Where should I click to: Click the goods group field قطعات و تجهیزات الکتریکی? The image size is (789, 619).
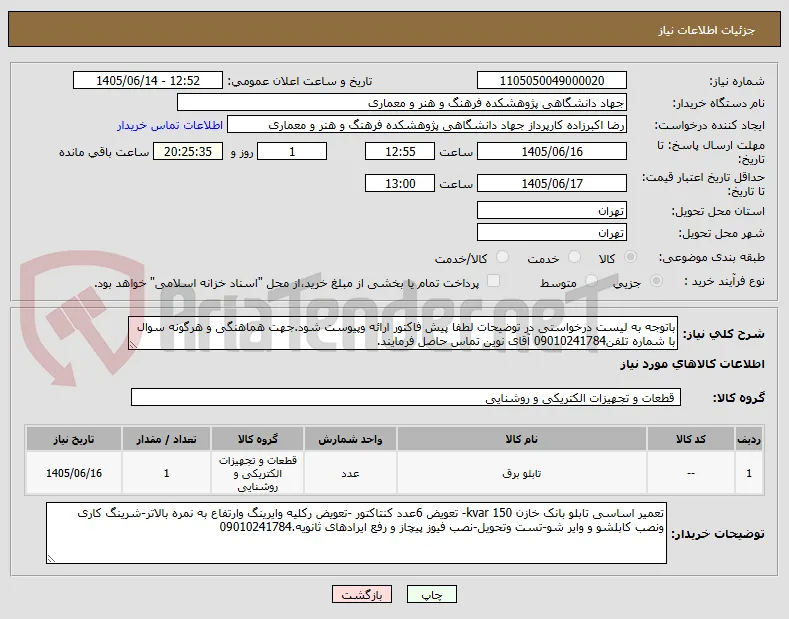[x=406, y=398]
